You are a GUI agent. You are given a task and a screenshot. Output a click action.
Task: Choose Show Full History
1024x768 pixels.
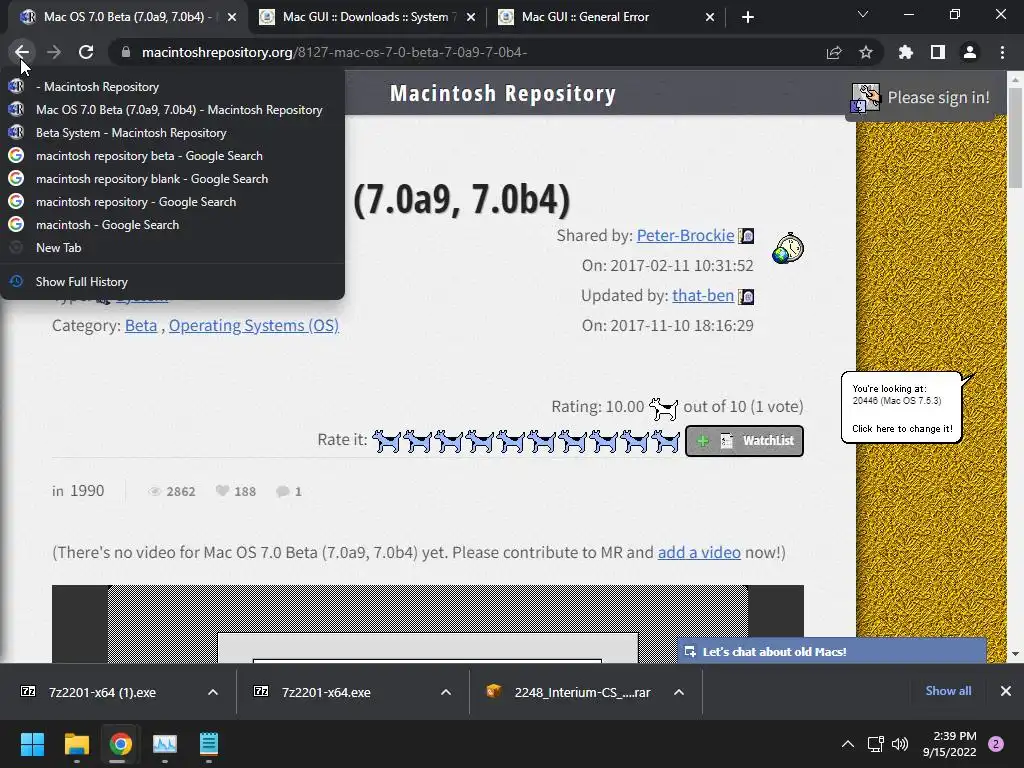point(172,281)
